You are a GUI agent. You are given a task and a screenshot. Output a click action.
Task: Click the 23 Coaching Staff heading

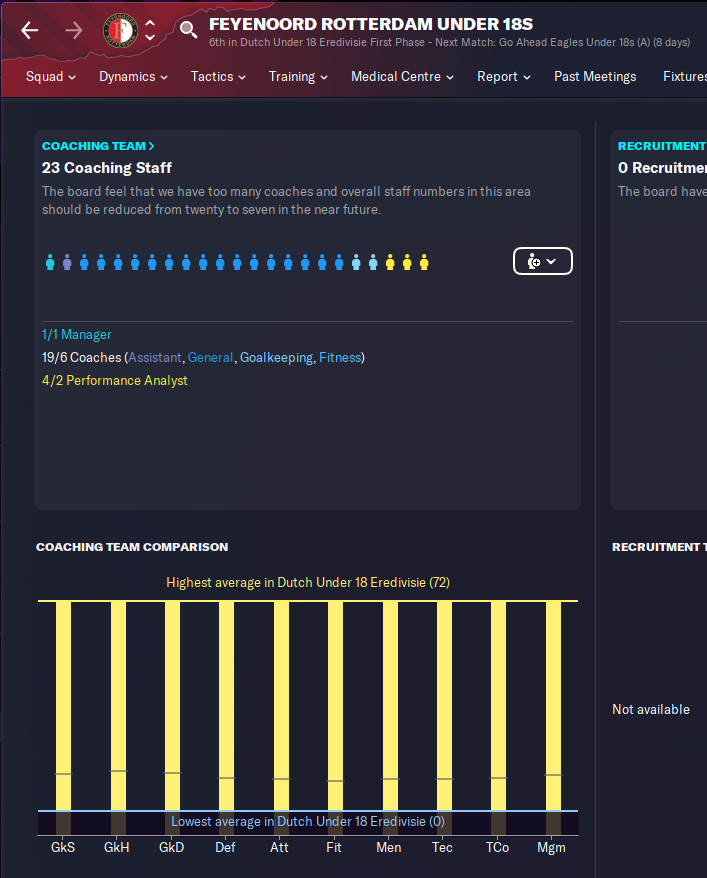click(107, 167)
